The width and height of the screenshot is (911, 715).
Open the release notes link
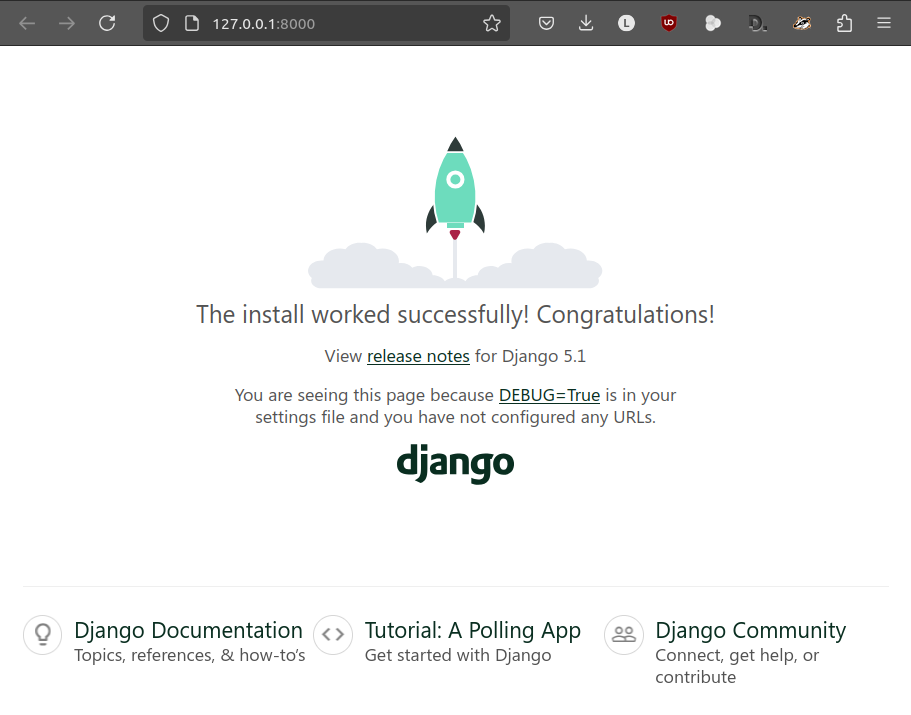pyautogui.click(x=418, y=356)
